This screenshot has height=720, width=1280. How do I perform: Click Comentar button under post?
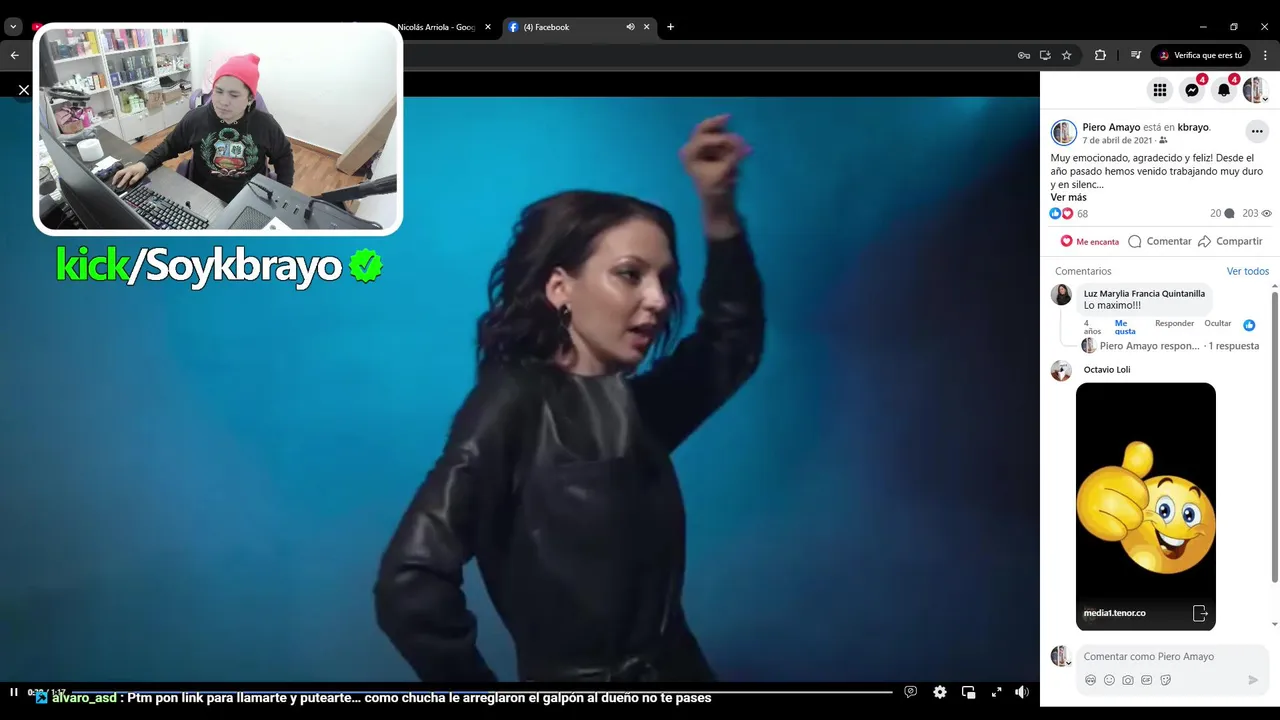[x=1159, y=241]
